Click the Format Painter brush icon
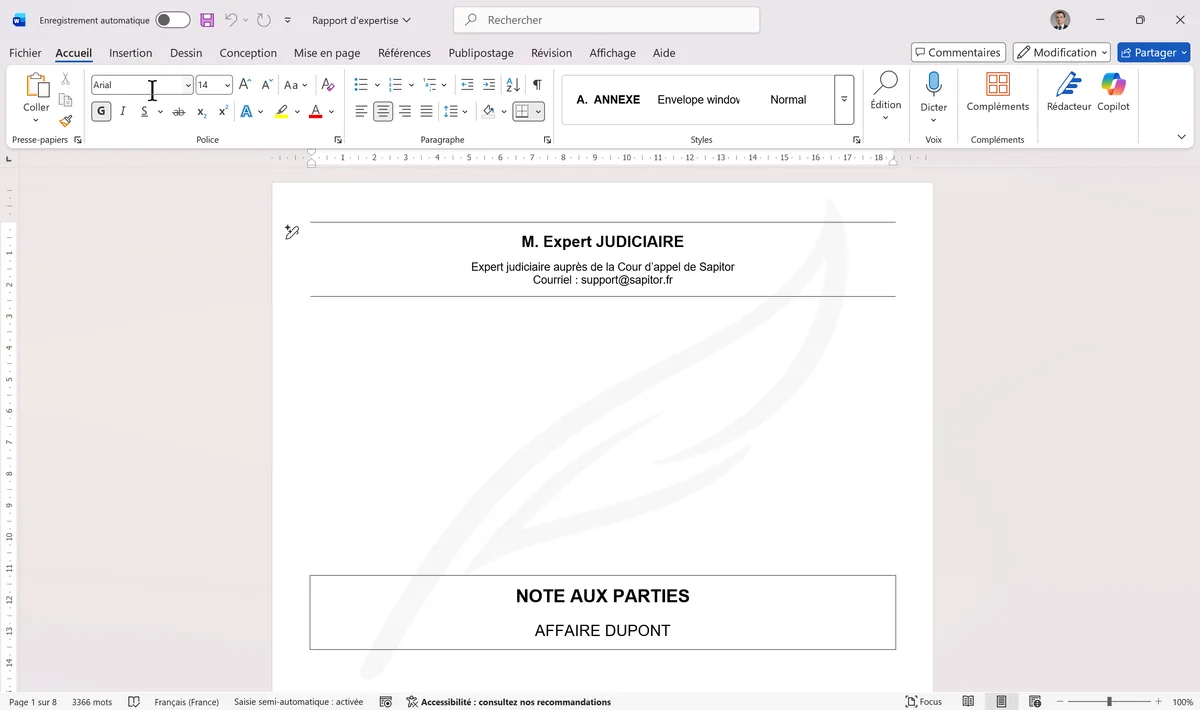Image resolution: width=1200 pixels, height=710 pixels. (x=66, y=121)
